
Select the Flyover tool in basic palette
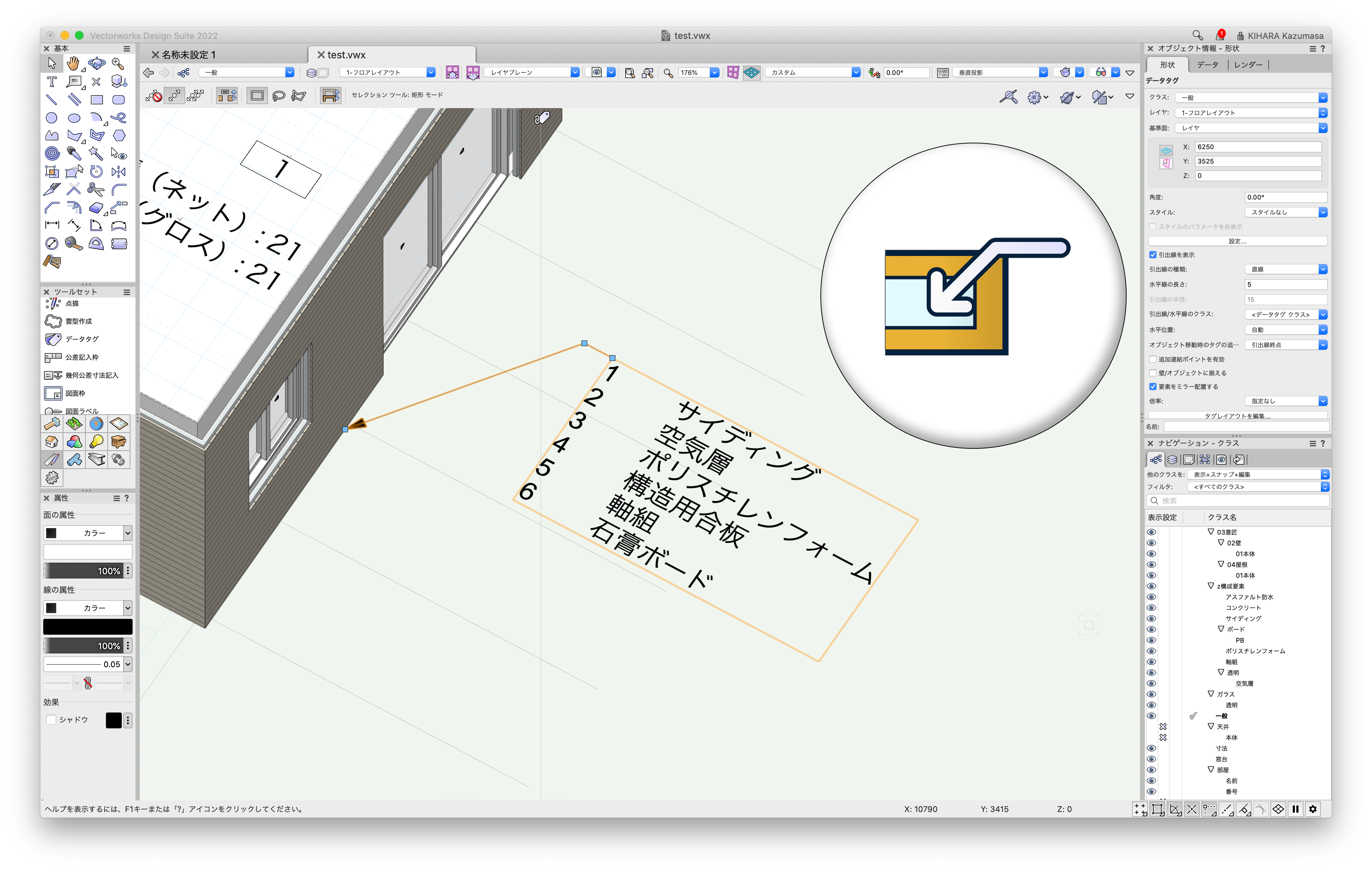(96, 63)
